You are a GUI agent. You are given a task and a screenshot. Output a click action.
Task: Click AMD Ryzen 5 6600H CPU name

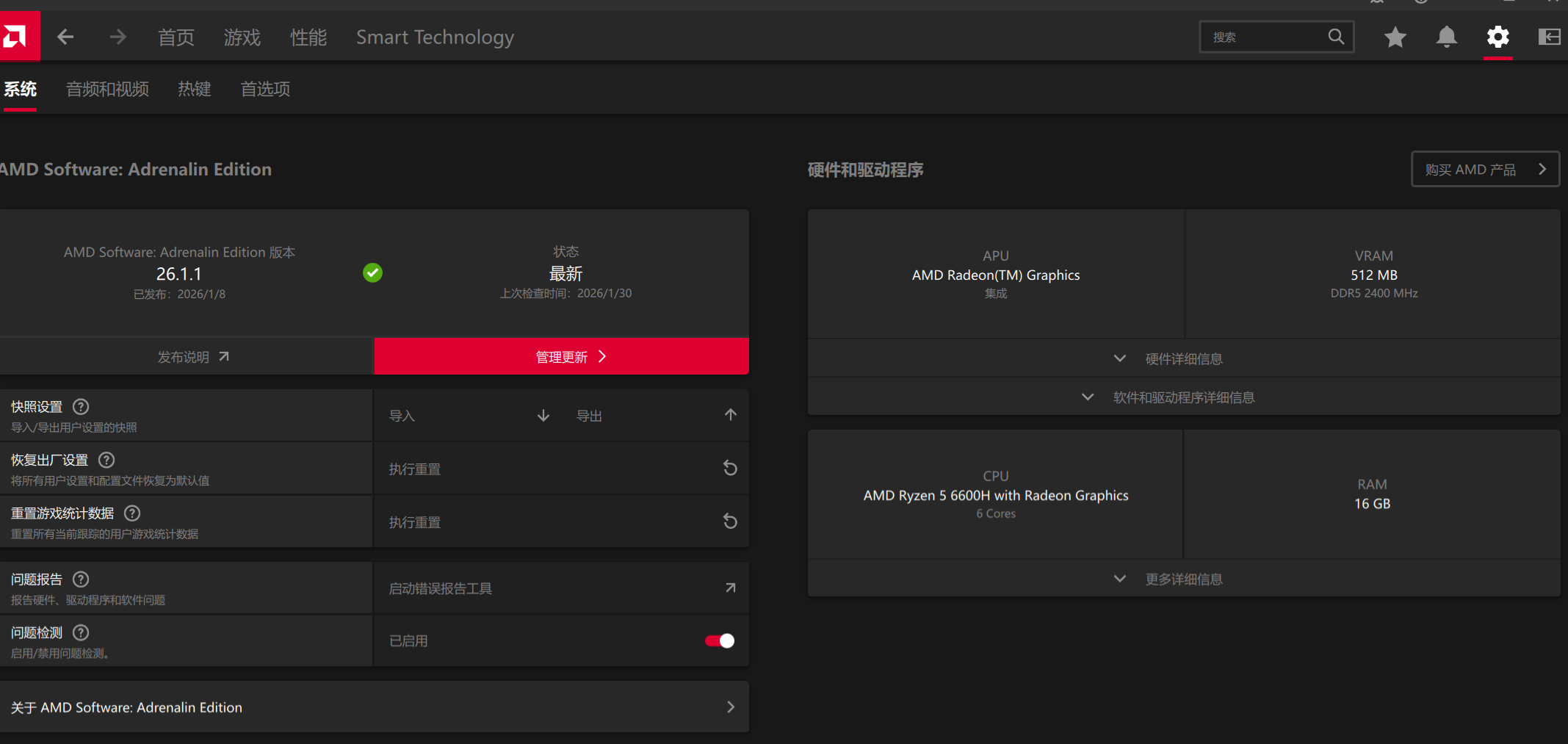pos(996,495)
